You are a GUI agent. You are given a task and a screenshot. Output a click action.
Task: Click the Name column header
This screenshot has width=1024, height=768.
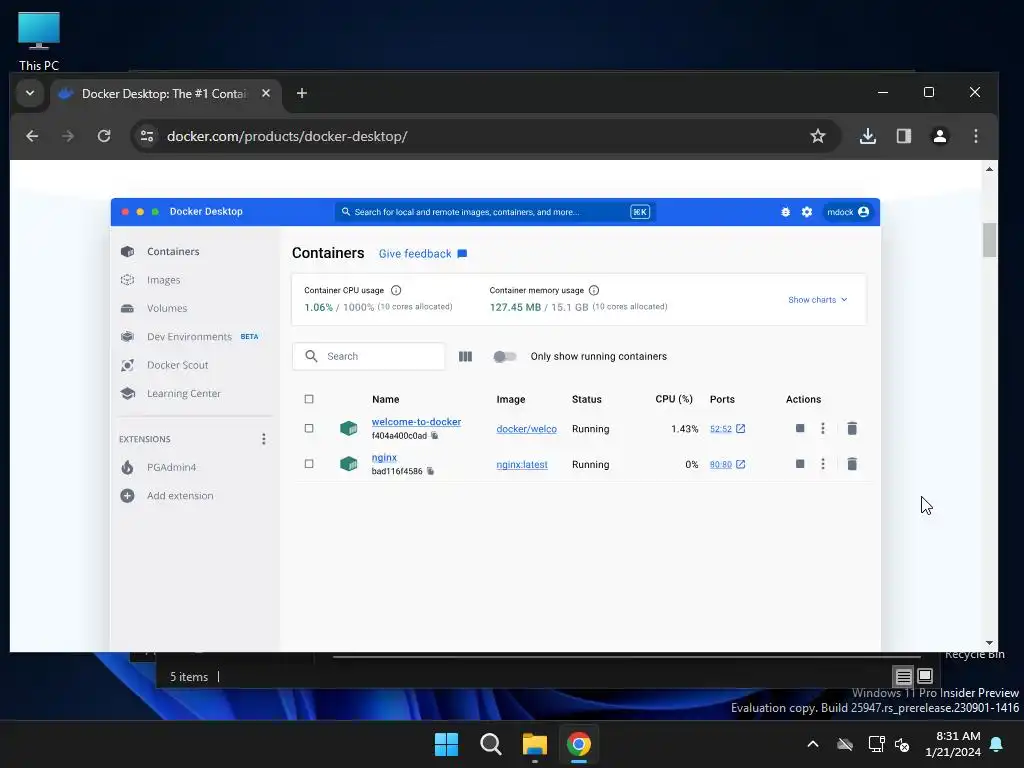[385, 399]
